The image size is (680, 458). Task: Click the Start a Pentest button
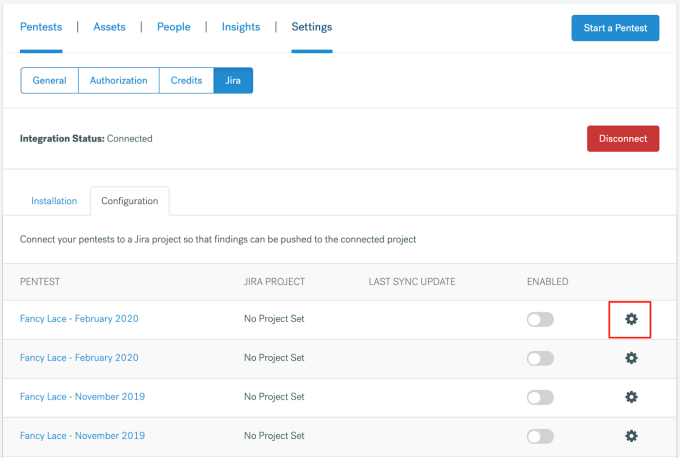click(615, 28)
